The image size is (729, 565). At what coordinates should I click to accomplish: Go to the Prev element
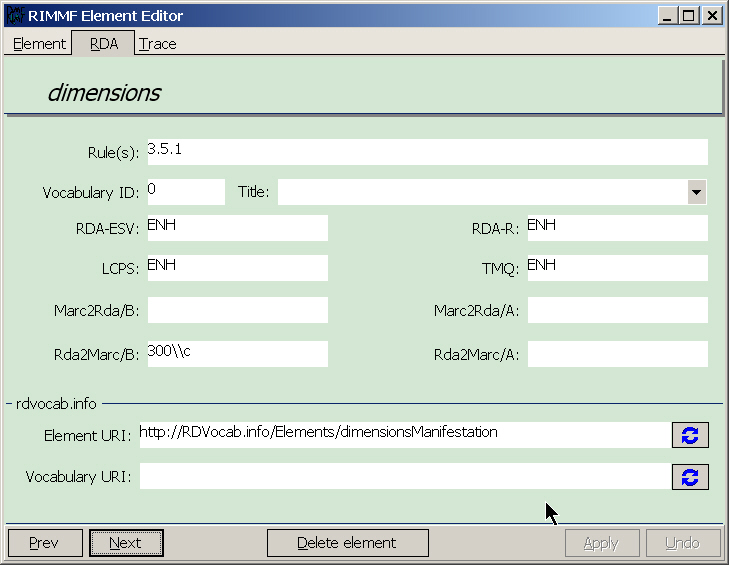tap(45, 543)
